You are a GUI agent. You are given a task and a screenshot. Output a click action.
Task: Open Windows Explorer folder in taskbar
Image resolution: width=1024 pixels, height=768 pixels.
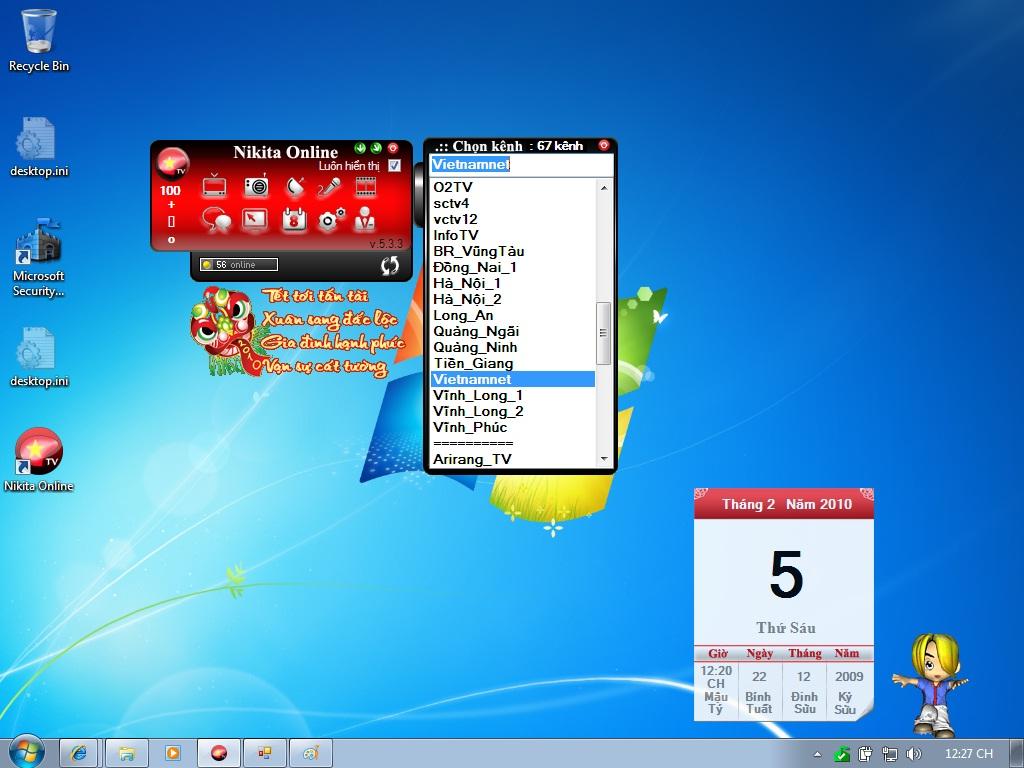[x=127, y=754]
